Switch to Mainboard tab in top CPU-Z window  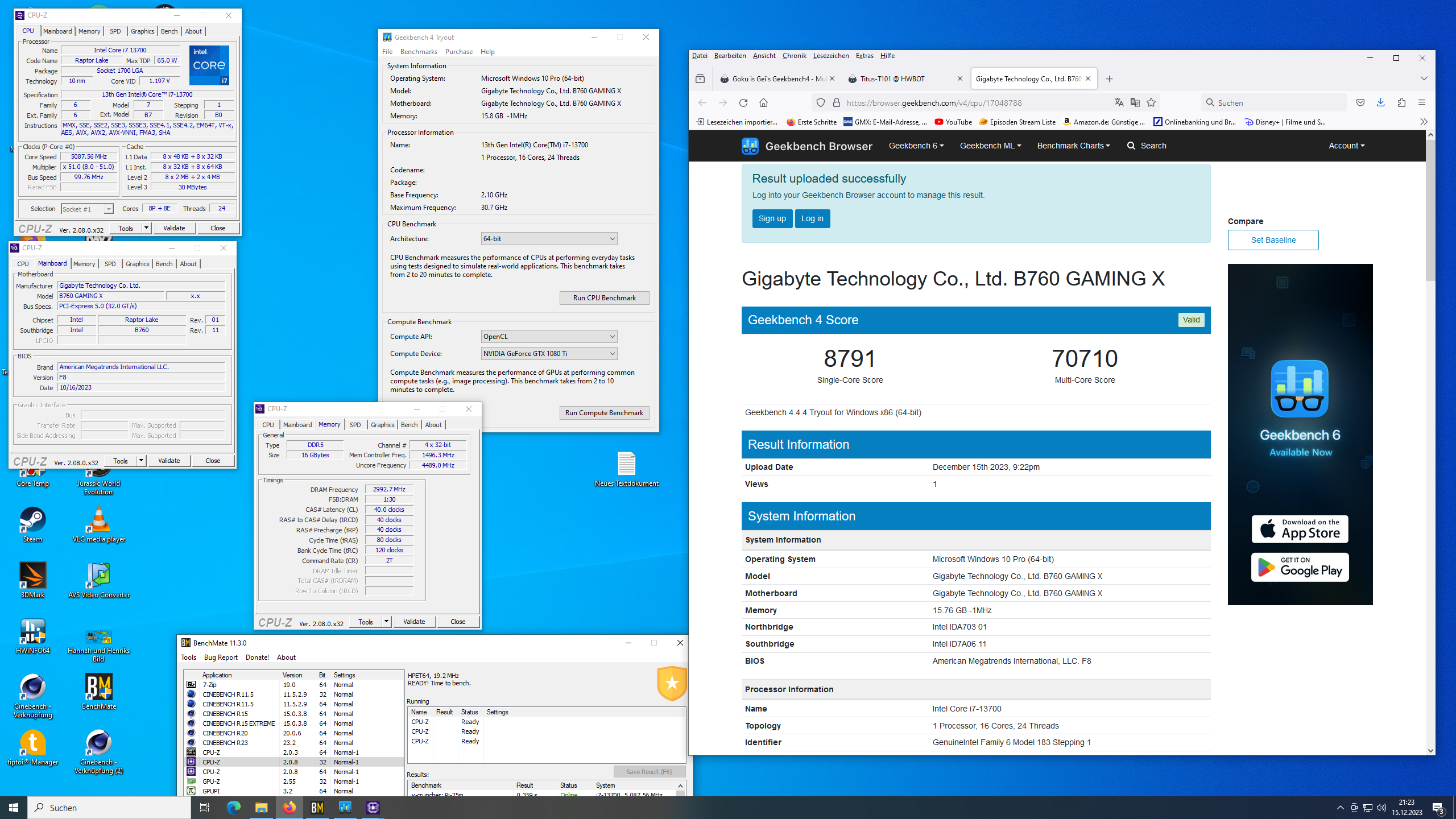pos(57,31)
